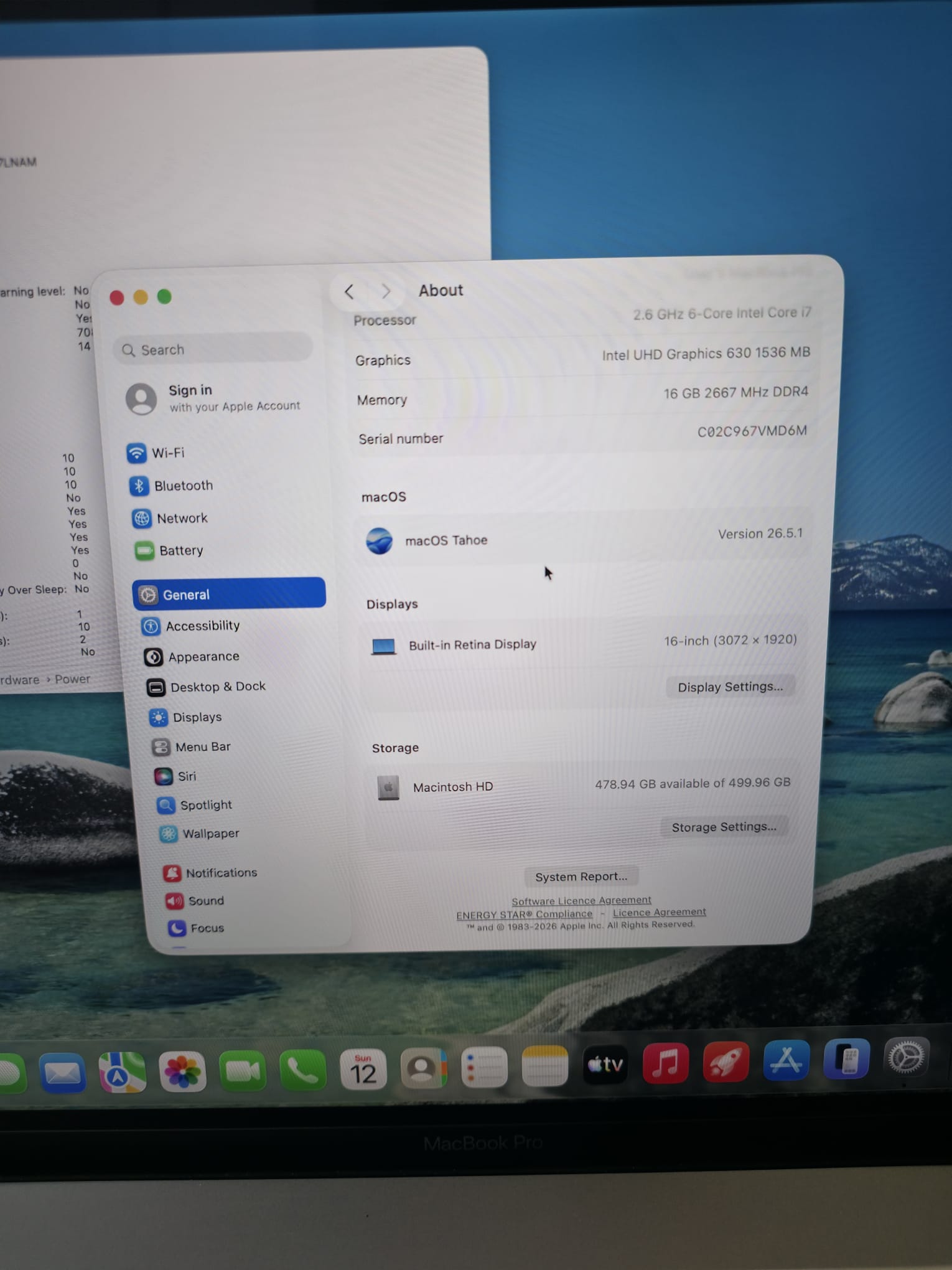Open Siri settings

[175, 776]
